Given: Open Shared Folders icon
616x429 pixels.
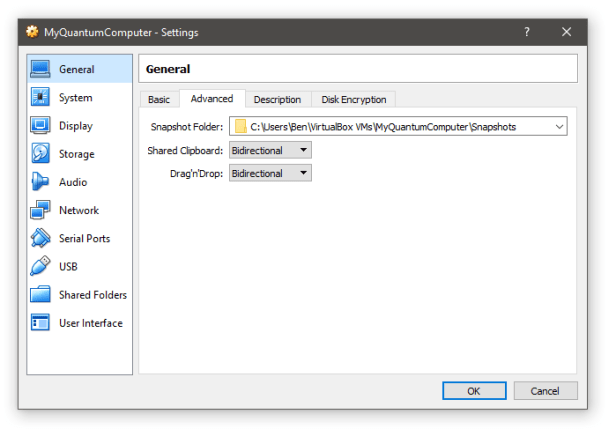Looking at the screenshot, I should click(40, 295).
